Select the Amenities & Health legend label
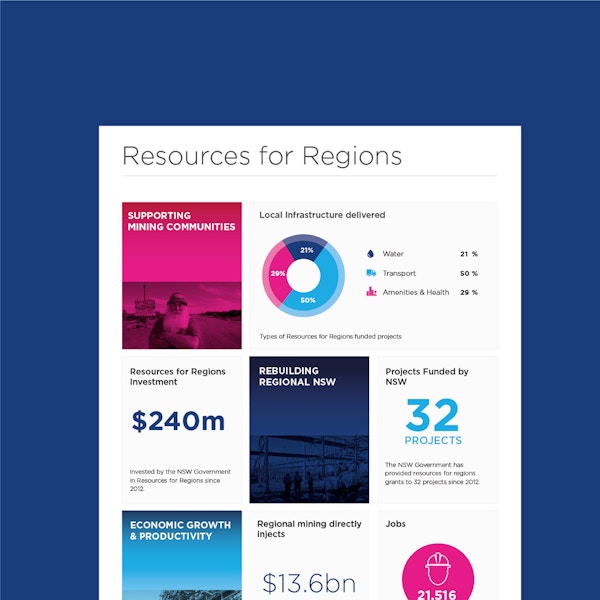 coord(415,292)
